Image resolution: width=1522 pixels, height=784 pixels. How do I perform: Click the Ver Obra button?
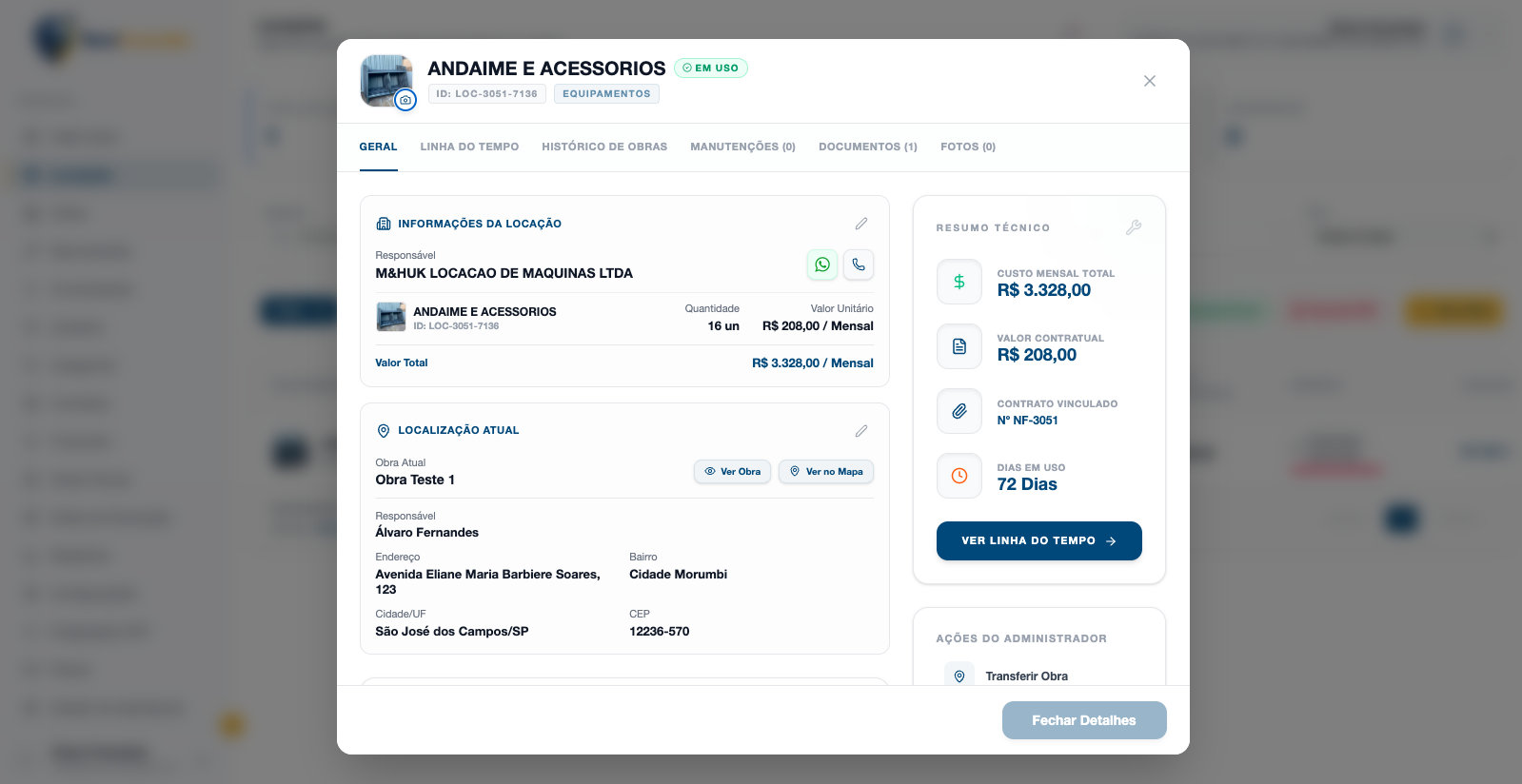[x=732, y=472]
